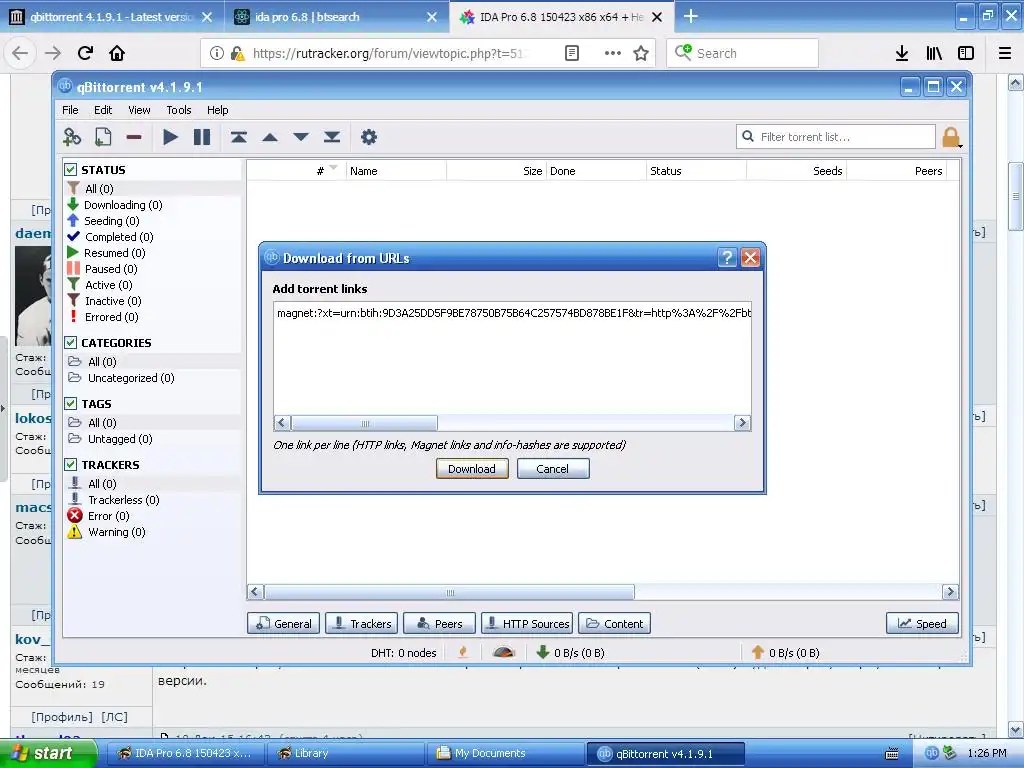Click the connection status flame icon
The height and width of the screenshot is (768, 1024).
tap(463, 652)
